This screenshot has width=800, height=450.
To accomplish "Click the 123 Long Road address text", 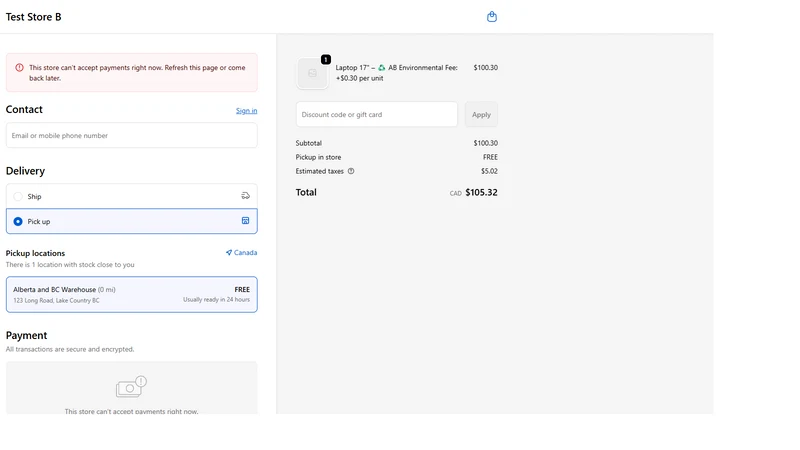I will click(57, 301).
